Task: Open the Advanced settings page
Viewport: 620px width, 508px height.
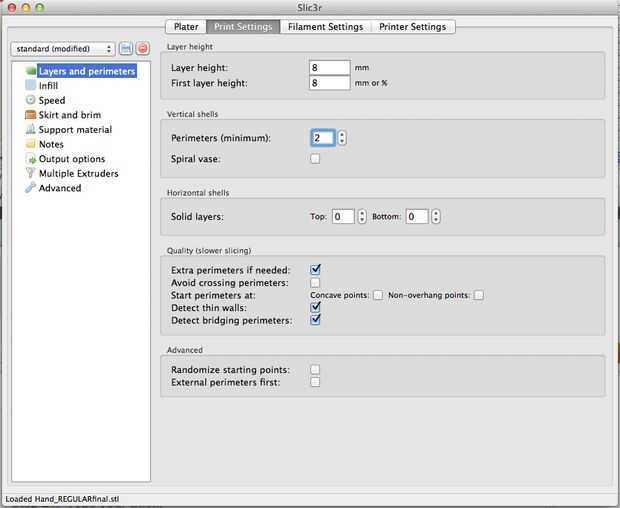Action: coord(60,188)
